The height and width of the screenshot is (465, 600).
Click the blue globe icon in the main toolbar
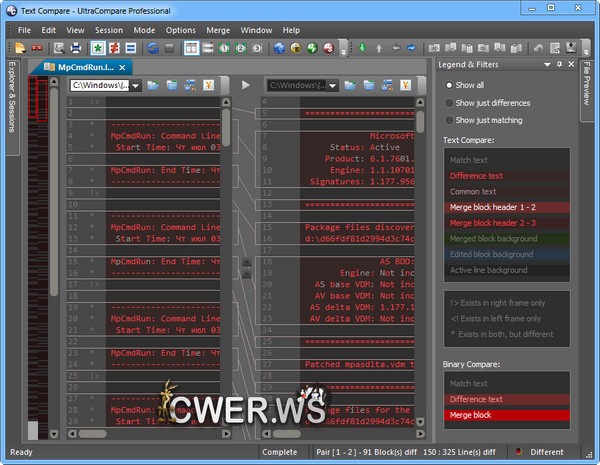(x=278, y=48)
